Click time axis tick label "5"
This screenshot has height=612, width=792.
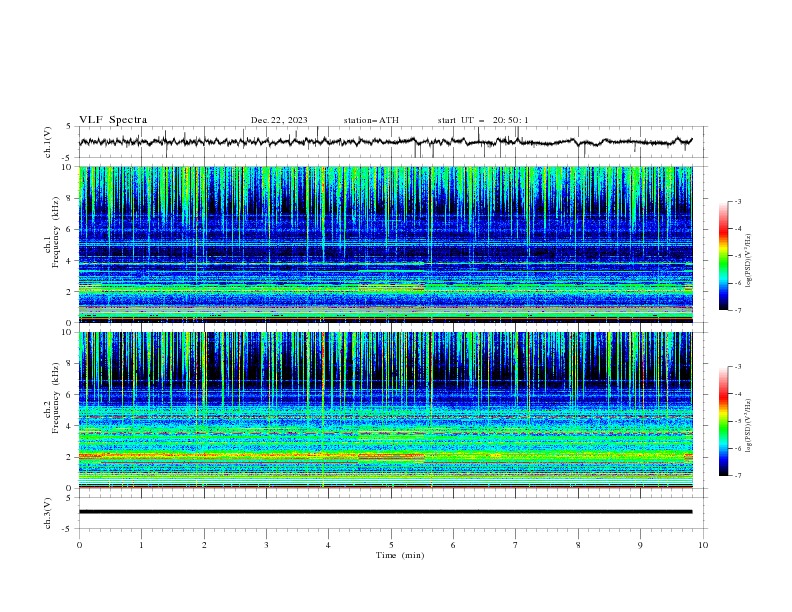click(x=391, y=545)
